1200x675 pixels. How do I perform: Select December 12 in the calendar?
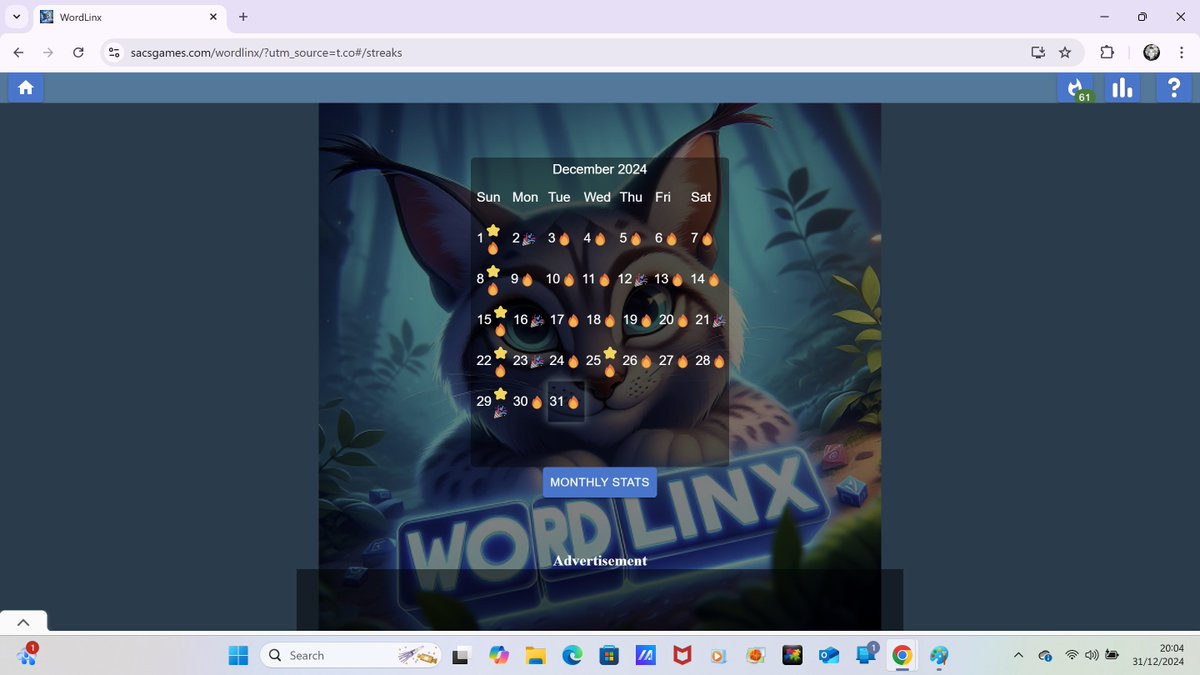tap(633, 279)
